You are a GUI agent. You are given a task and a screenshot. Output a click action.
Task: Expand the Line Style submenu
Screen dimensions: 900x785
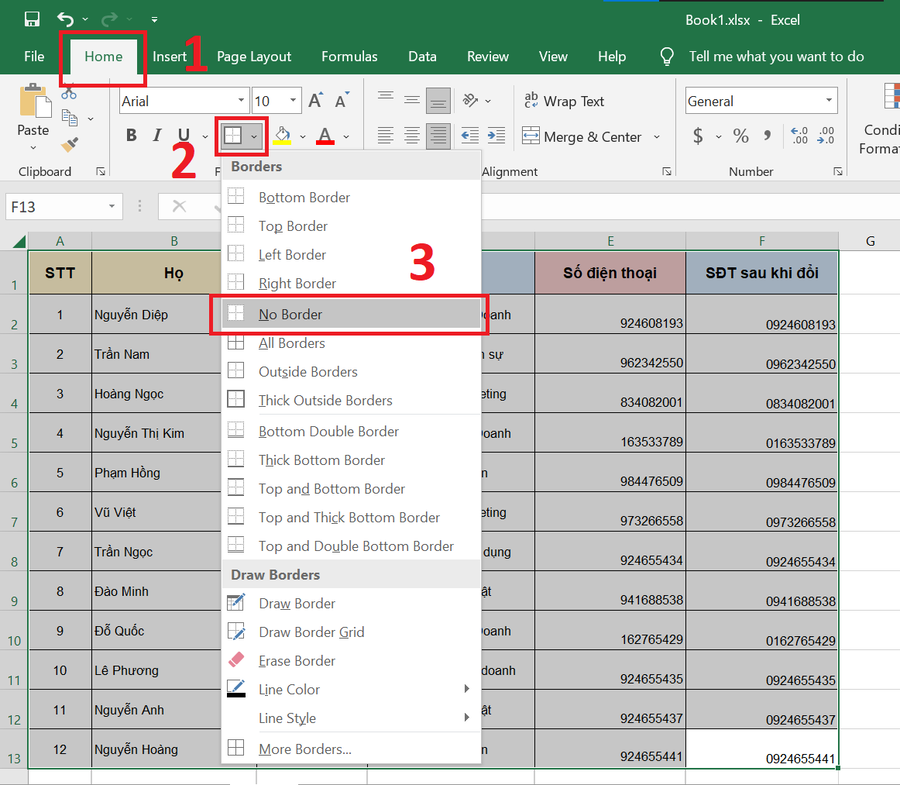point(351,718)
